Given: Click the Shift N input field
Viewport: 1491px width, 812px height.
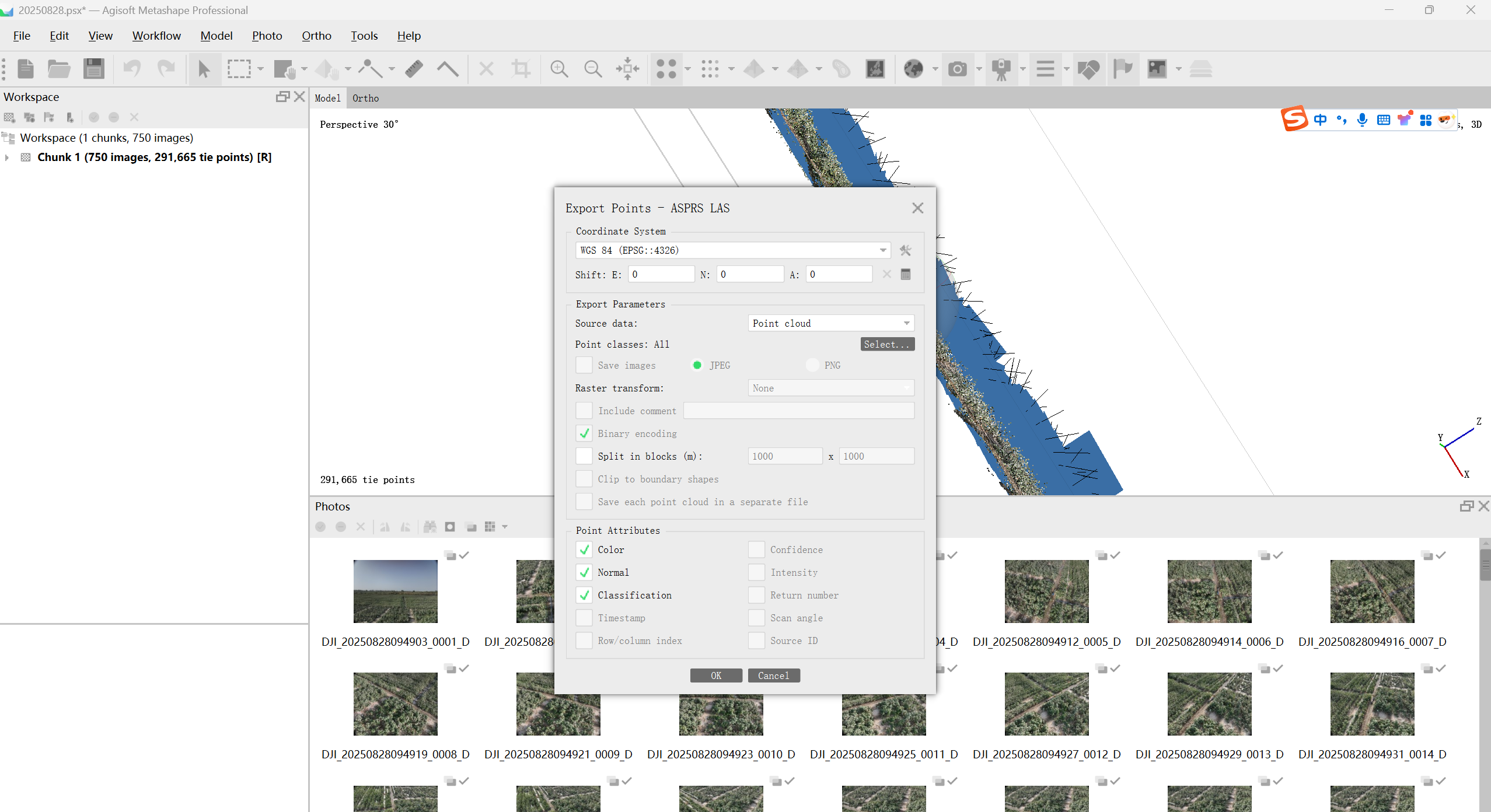Looking at the screenshot, I should tap(750, 274).
